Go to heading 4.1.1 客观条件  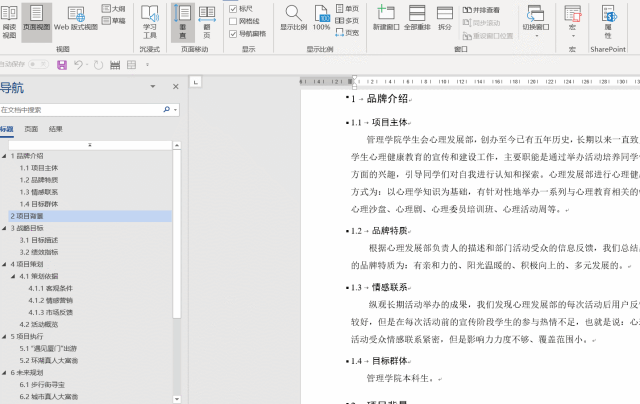[x=51, y=288]
